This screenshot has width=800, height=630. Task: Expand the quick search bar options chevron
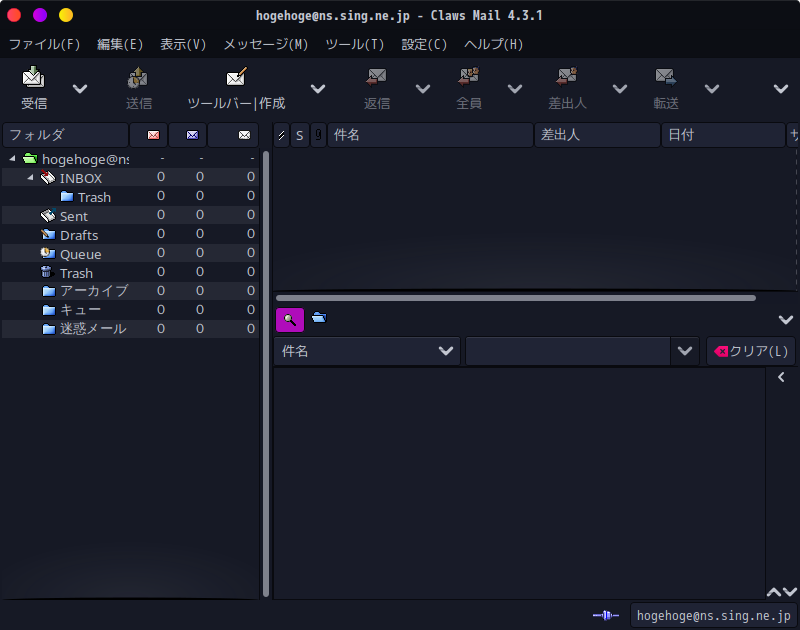(x=786, y=320)
